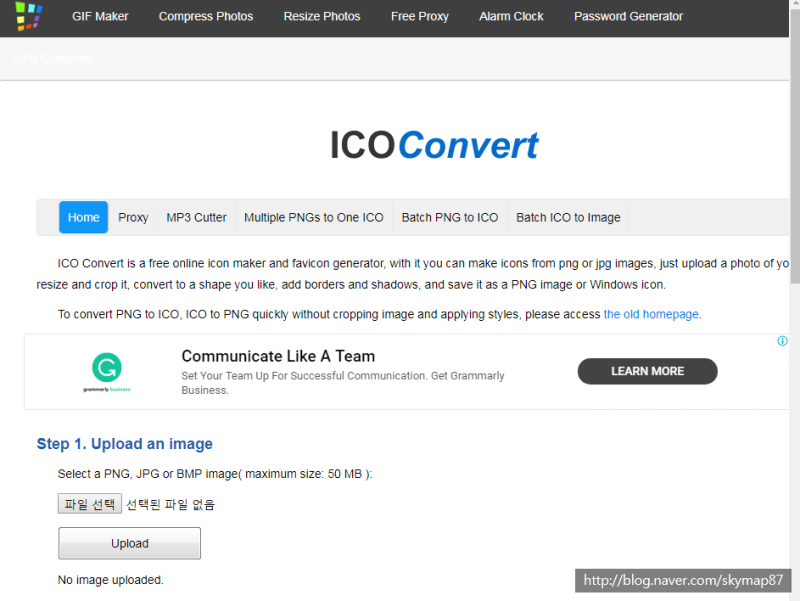This screenshot has width=800, height=601.
Task: Open the MP3 Cutter tab
Action: tap(196, 217)
